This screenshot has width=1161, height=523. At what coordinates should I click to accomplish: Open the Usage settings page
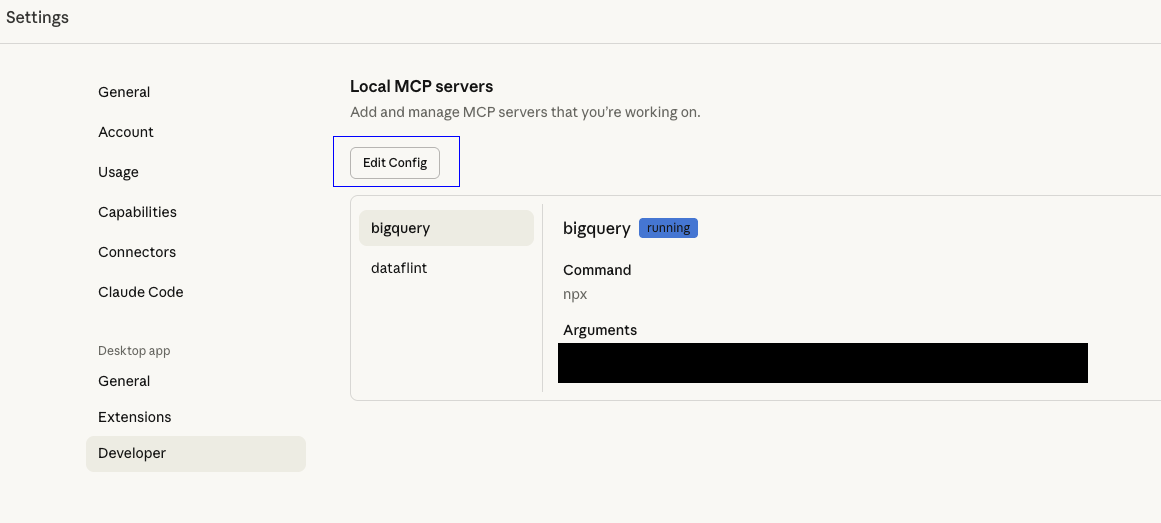(x=118, y=172)
